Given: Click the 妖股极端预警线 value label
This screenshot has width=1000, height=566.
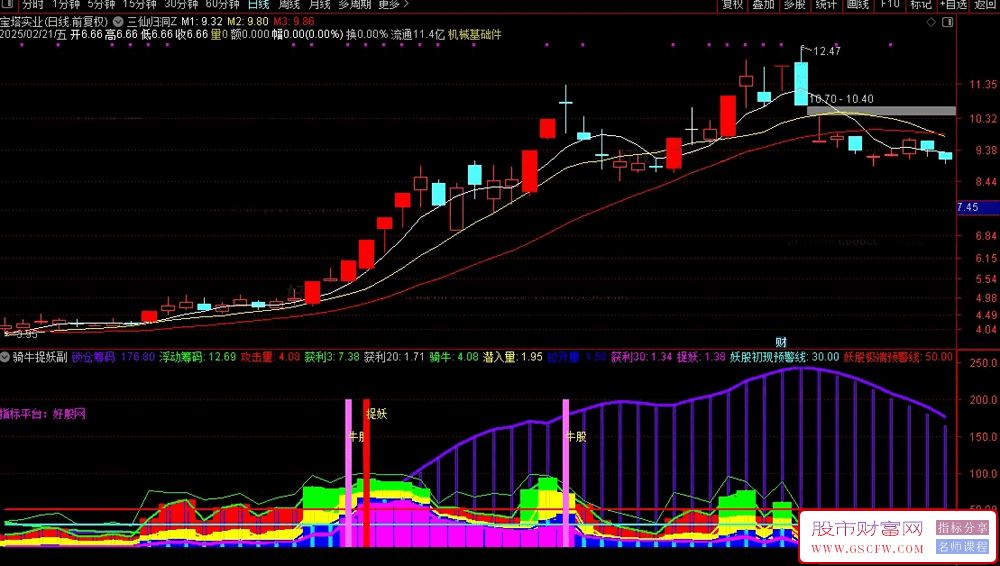Looking at the screenshot, I should (x=898, y=357).
